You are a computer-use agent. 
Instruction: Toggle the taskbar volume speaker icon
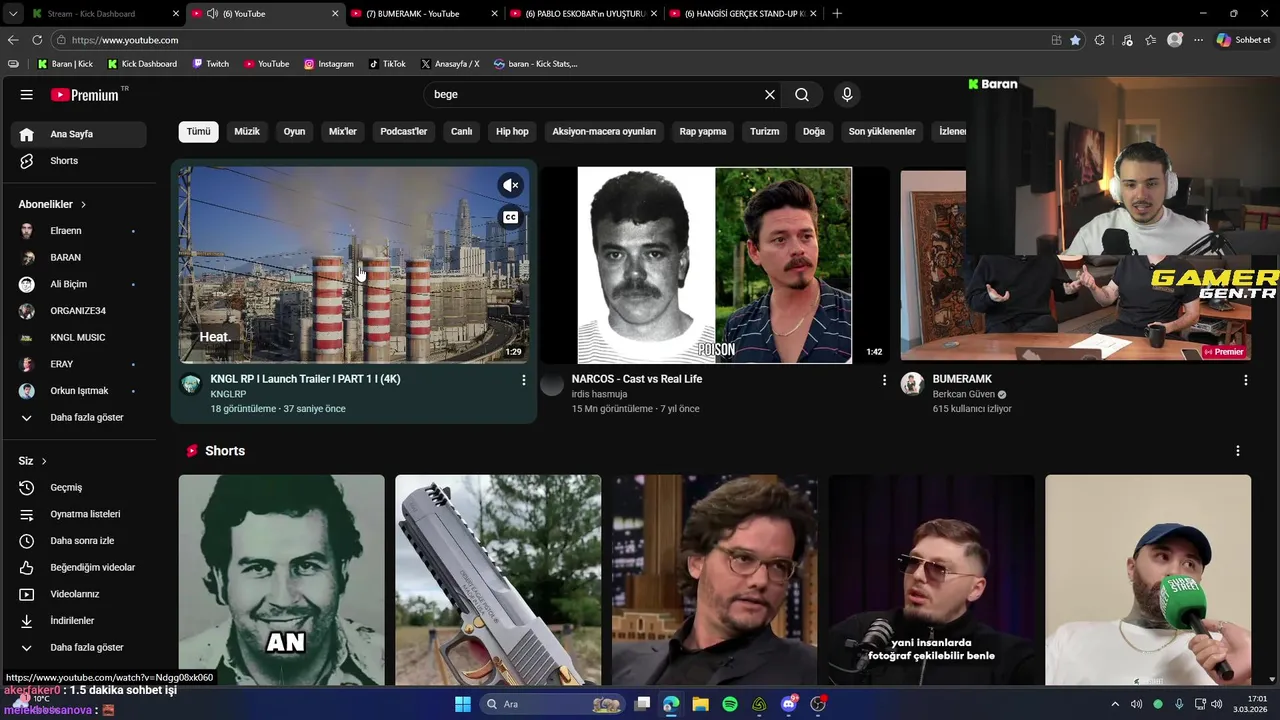click(x=1216, y=704)
